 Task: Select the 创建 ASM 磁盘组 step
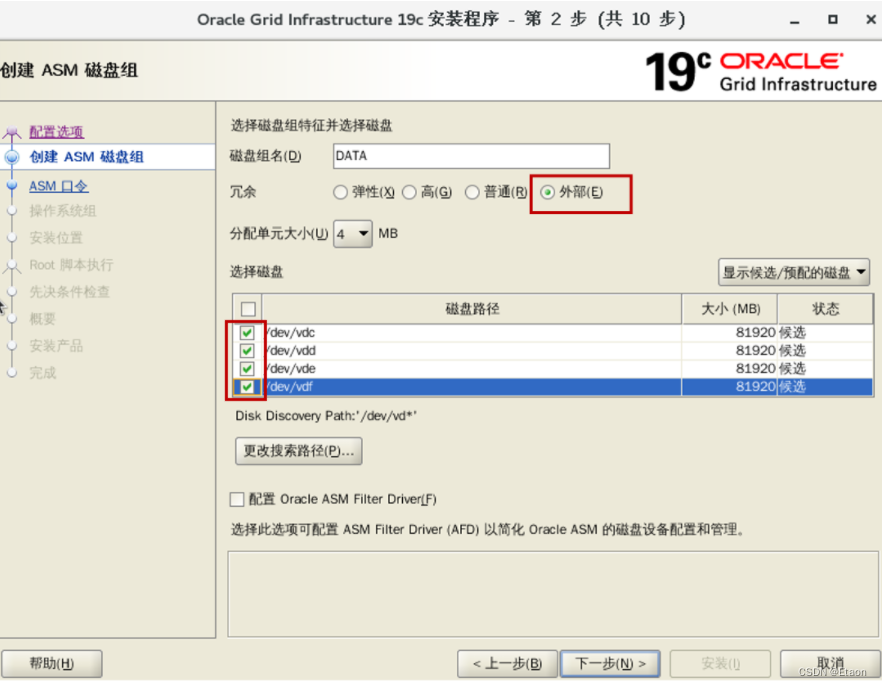pos(87,157)
